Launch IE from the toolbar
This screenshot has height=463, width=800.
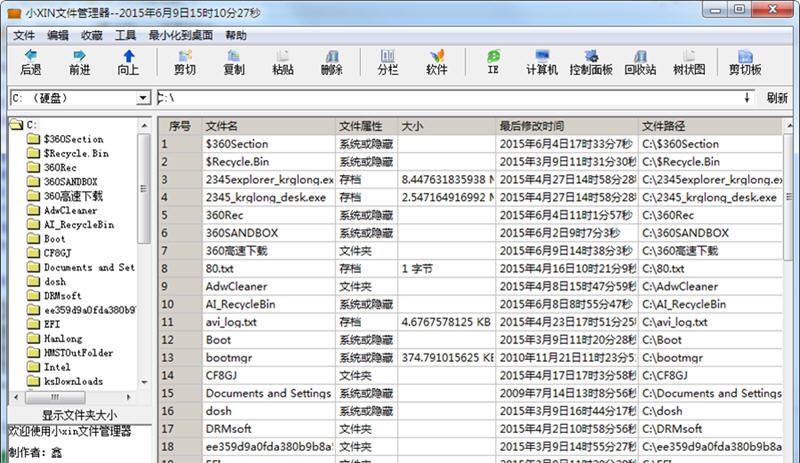[493, 55]
